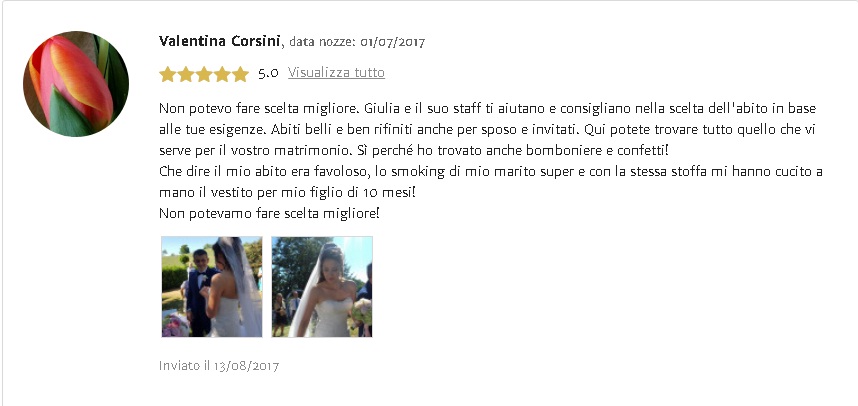
Task: Click the 5.0 rating score
Action: click(268, 73)
